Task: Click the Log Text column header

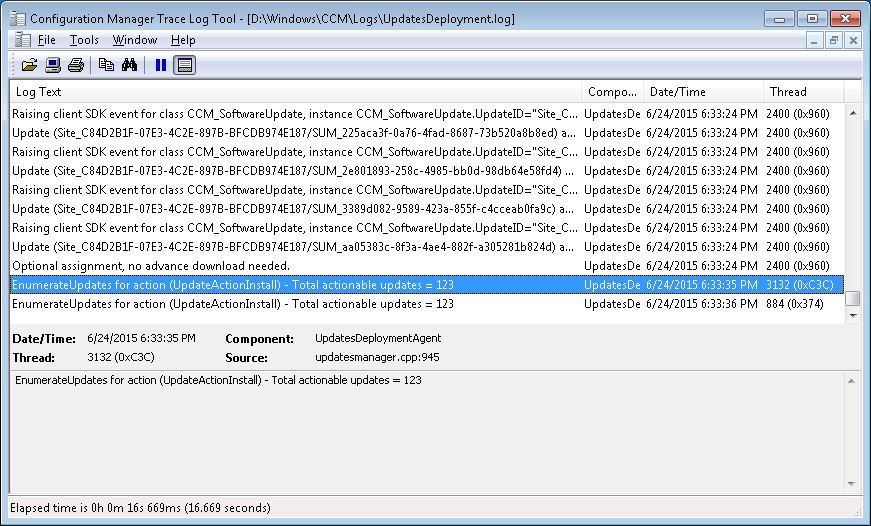Action: click(295, 92)
